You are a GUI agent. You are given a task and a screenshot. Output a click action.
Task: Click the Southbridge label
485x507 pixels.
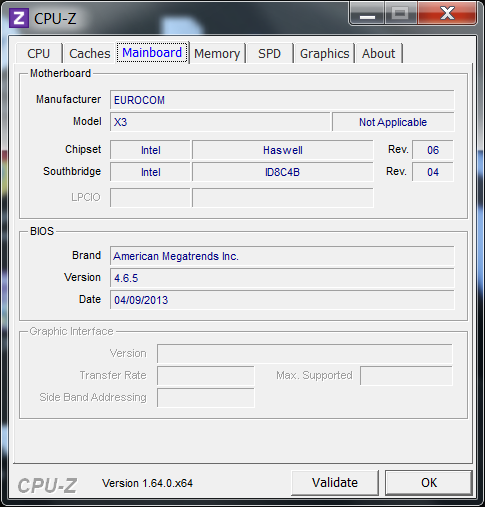click(72, 171)
